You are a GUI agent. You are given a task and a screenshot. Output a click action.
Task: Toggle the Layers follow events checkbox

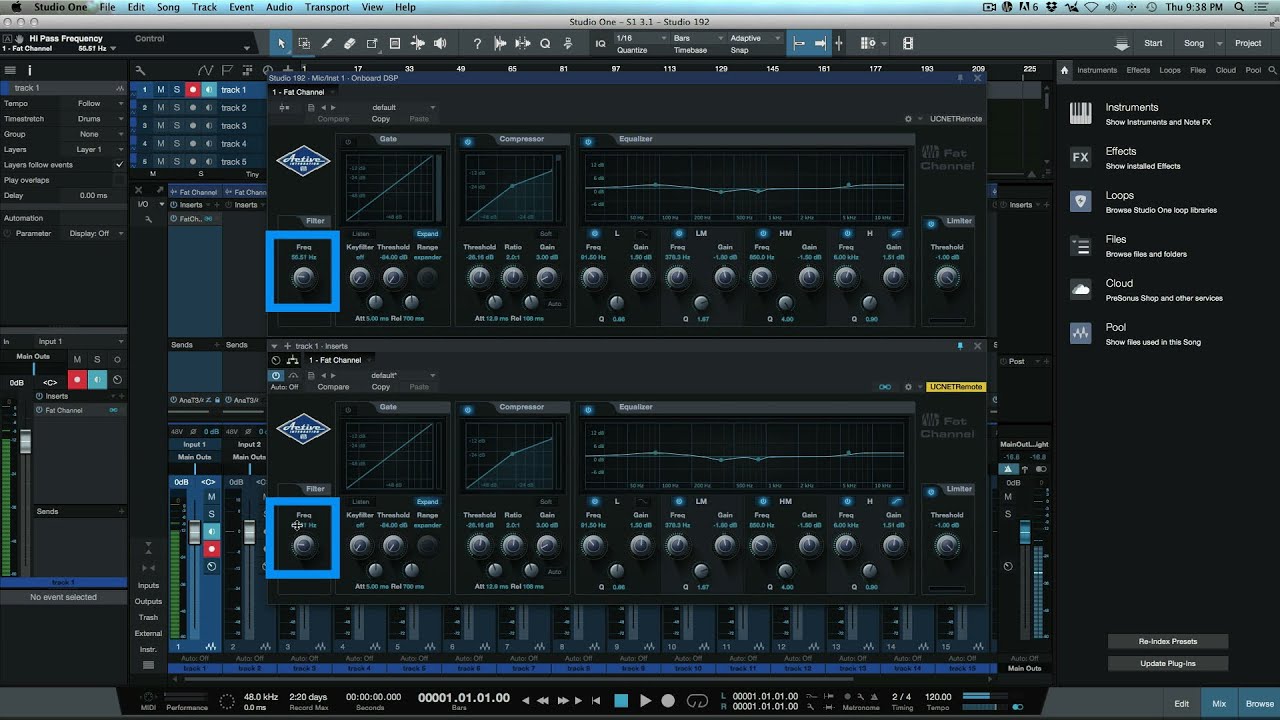120,165
